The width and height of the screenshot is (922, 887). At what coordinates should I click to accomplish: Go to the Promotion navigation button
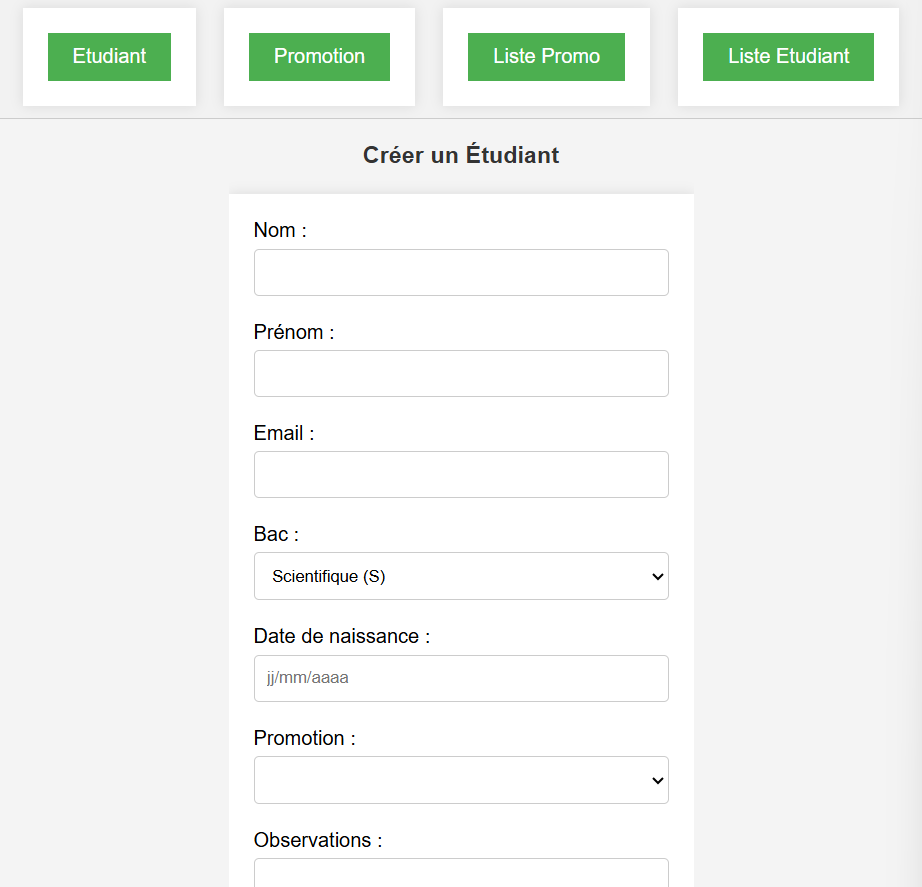pyautogui.click(x=319, y=56)
